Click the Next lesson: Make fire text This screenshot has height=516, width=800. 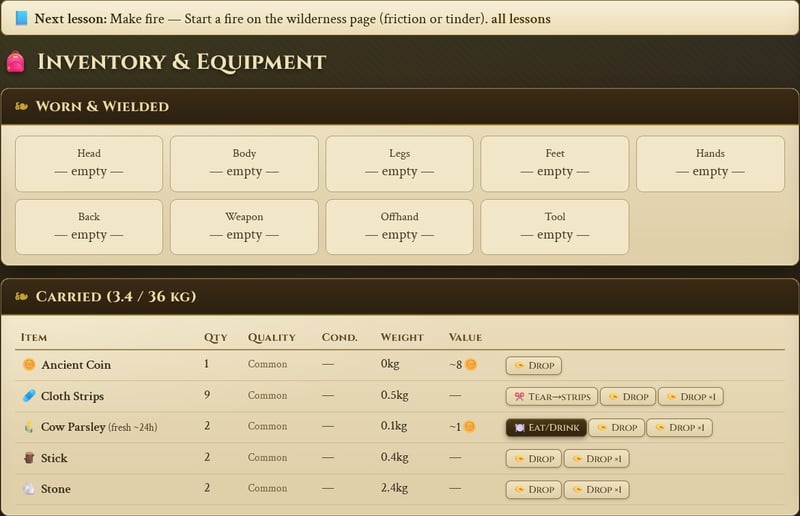click(99, 19)
